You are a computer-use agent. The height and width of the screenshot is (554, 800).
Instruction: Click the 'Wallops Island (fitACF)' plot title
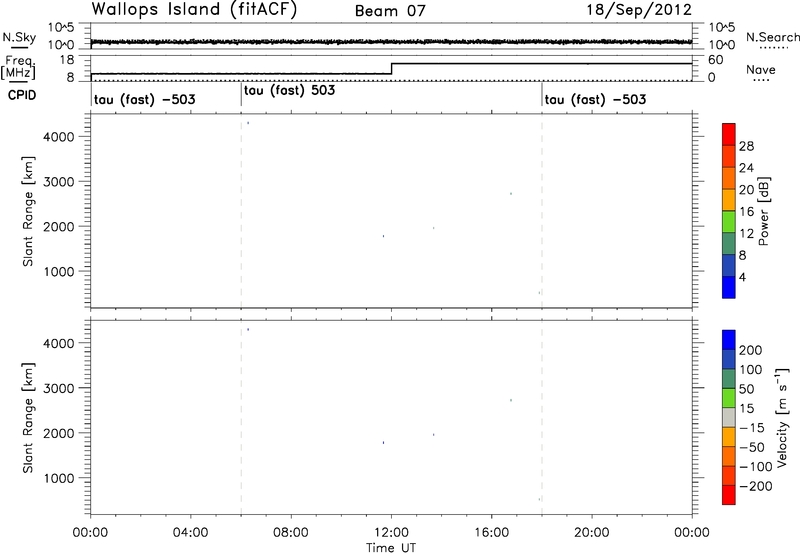194,9
